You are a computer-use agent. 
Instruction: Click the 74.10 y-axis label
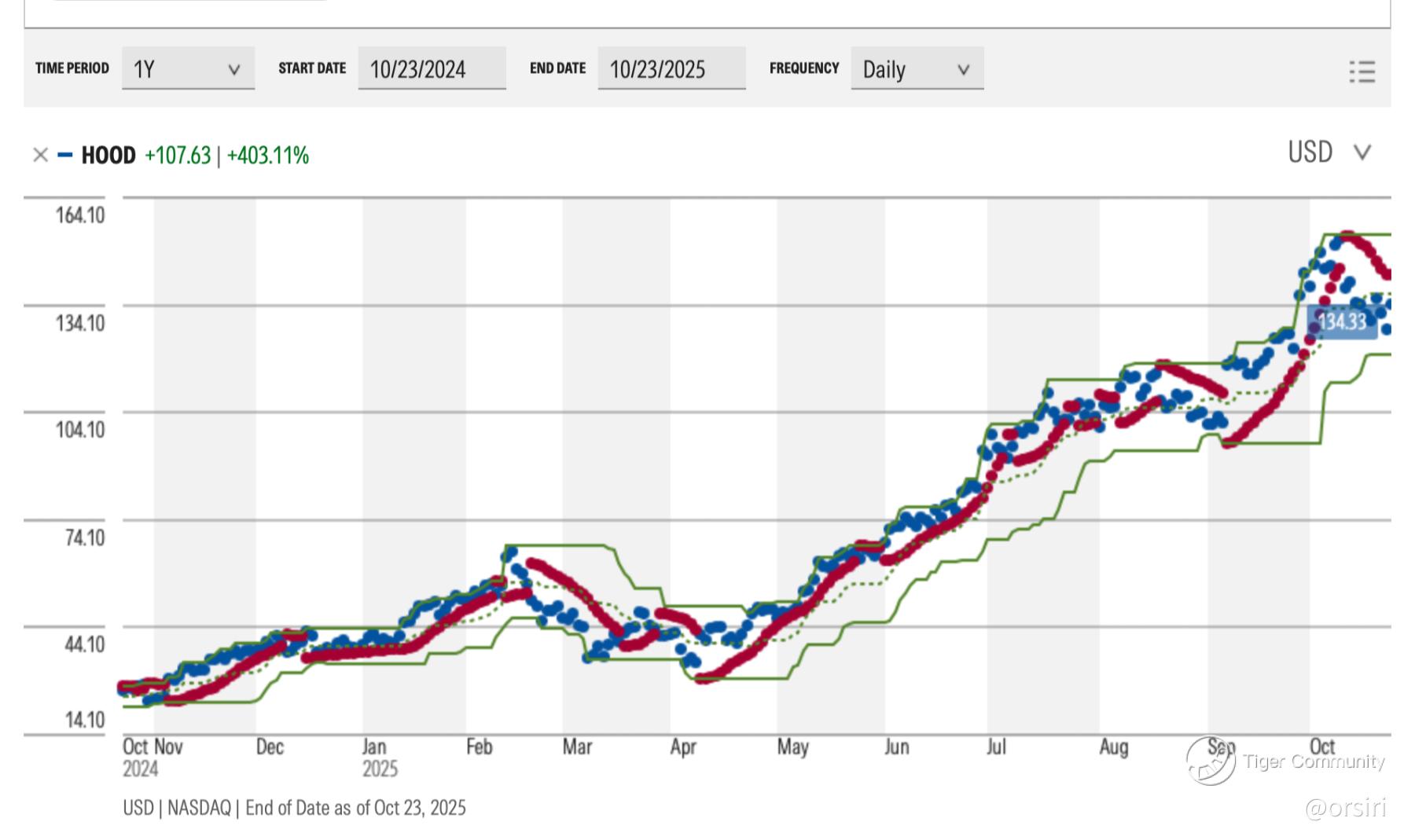point(84,537)
